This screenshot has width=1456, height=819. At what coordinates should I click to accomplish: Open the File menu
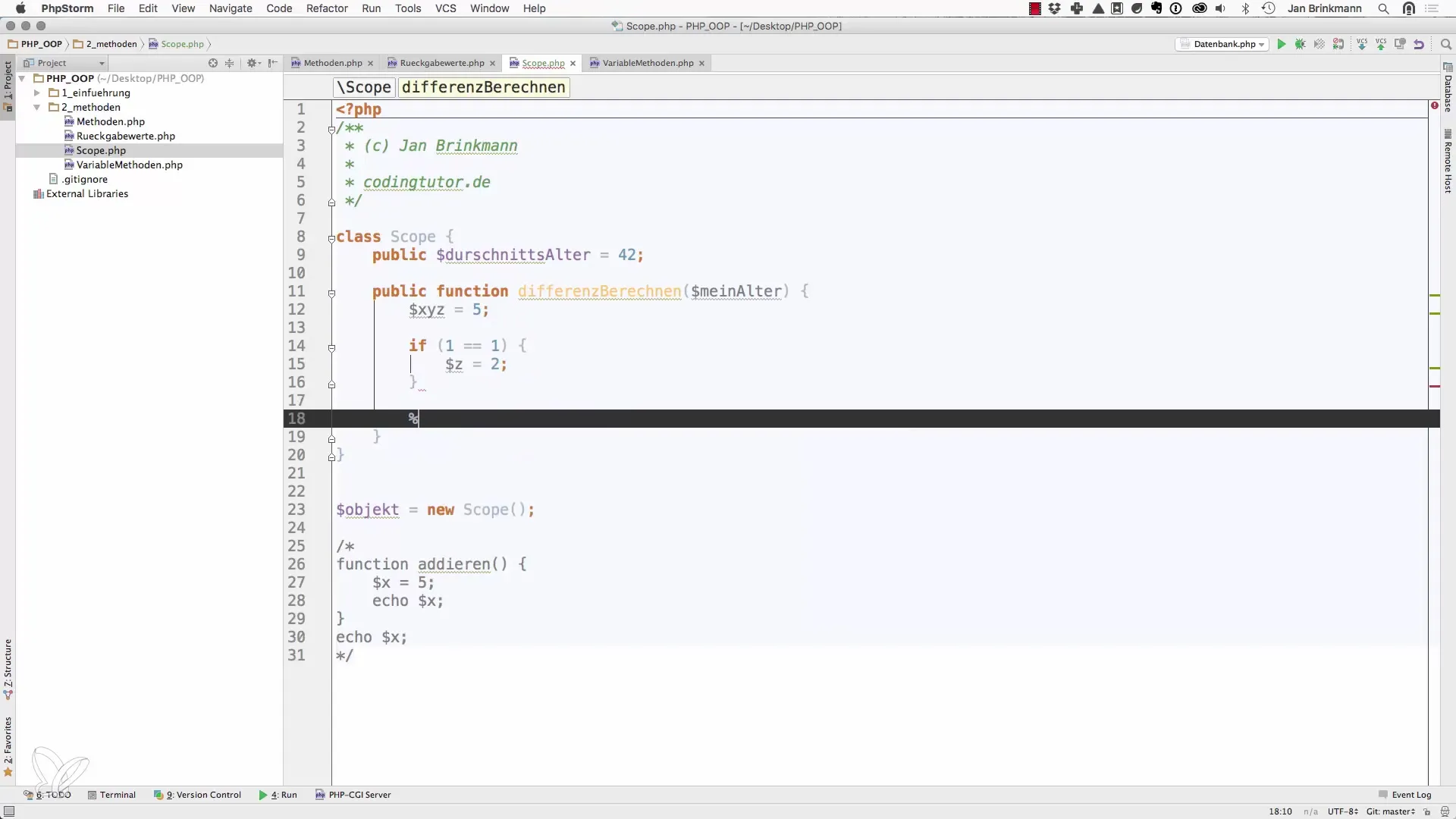coord(116,8)
